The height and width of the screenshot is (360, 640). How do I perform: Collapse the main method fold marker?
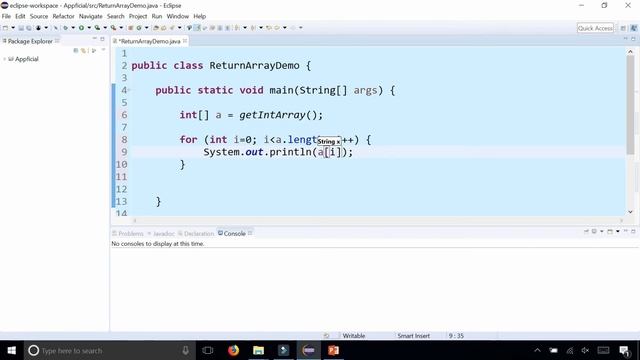(x=129, y=90)
